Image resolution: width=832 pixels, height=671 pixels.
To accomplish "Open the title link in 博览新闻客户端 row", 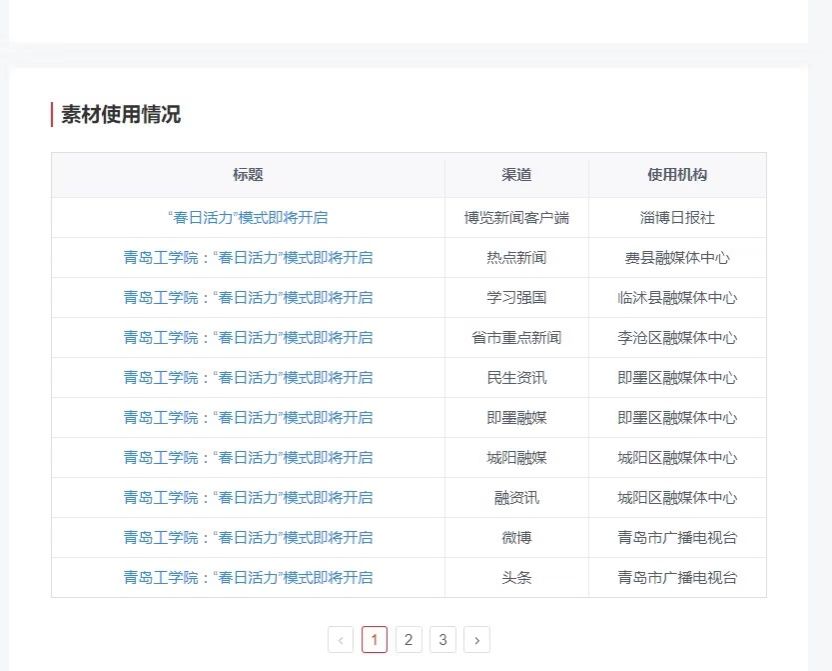I will click(248, 217).
